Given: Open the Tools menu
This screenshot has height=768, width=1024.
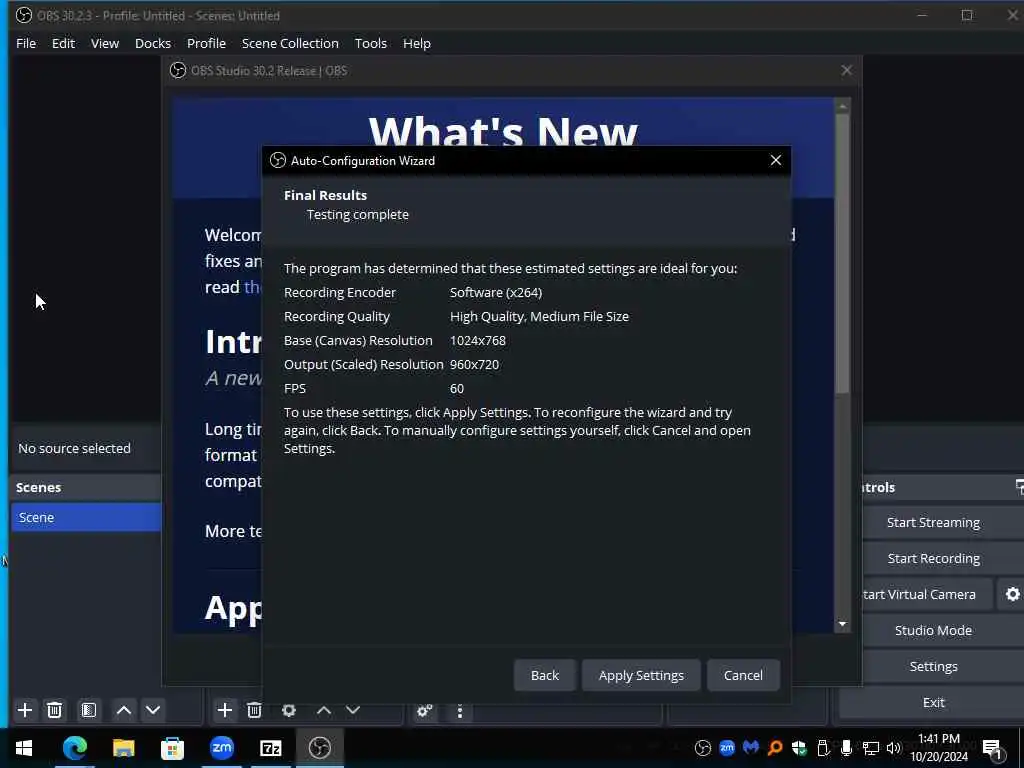Looking at the screenshot, I should point(370,43).
